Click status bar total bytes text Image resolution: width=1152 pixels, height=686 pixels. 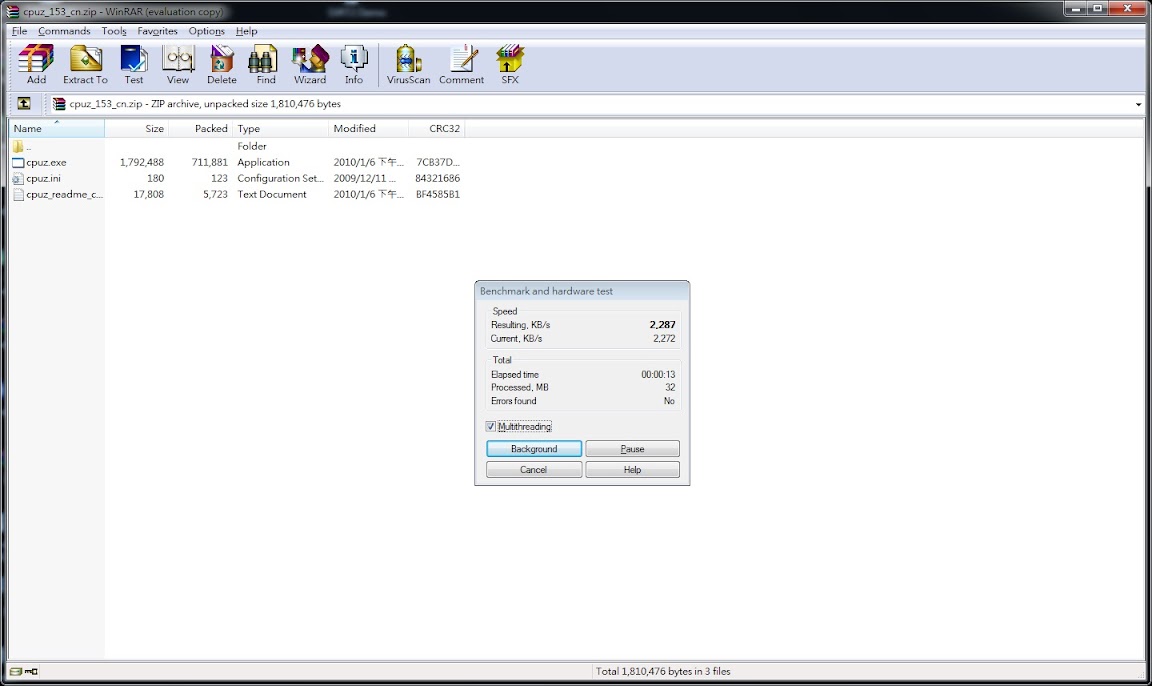pos(663,671)
